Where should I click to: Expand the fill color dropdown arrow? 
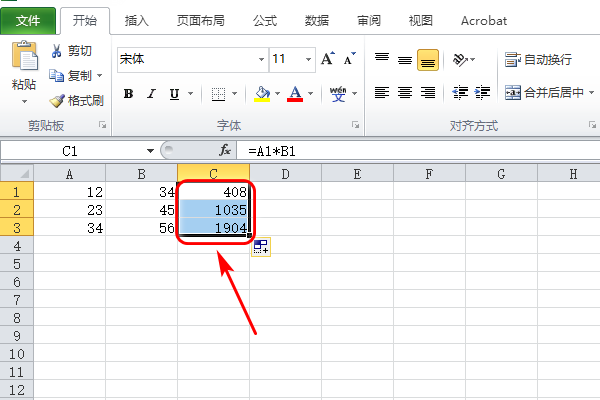pos(277,93)
